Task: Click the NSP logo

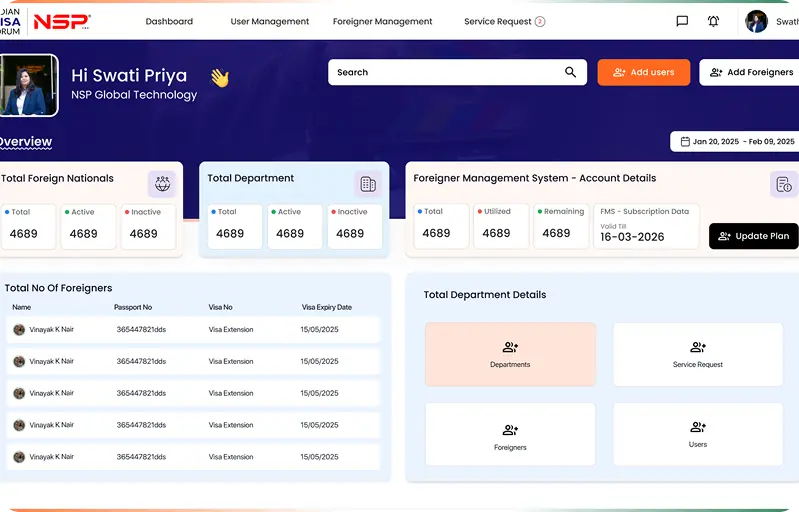Action: (62, 21)
